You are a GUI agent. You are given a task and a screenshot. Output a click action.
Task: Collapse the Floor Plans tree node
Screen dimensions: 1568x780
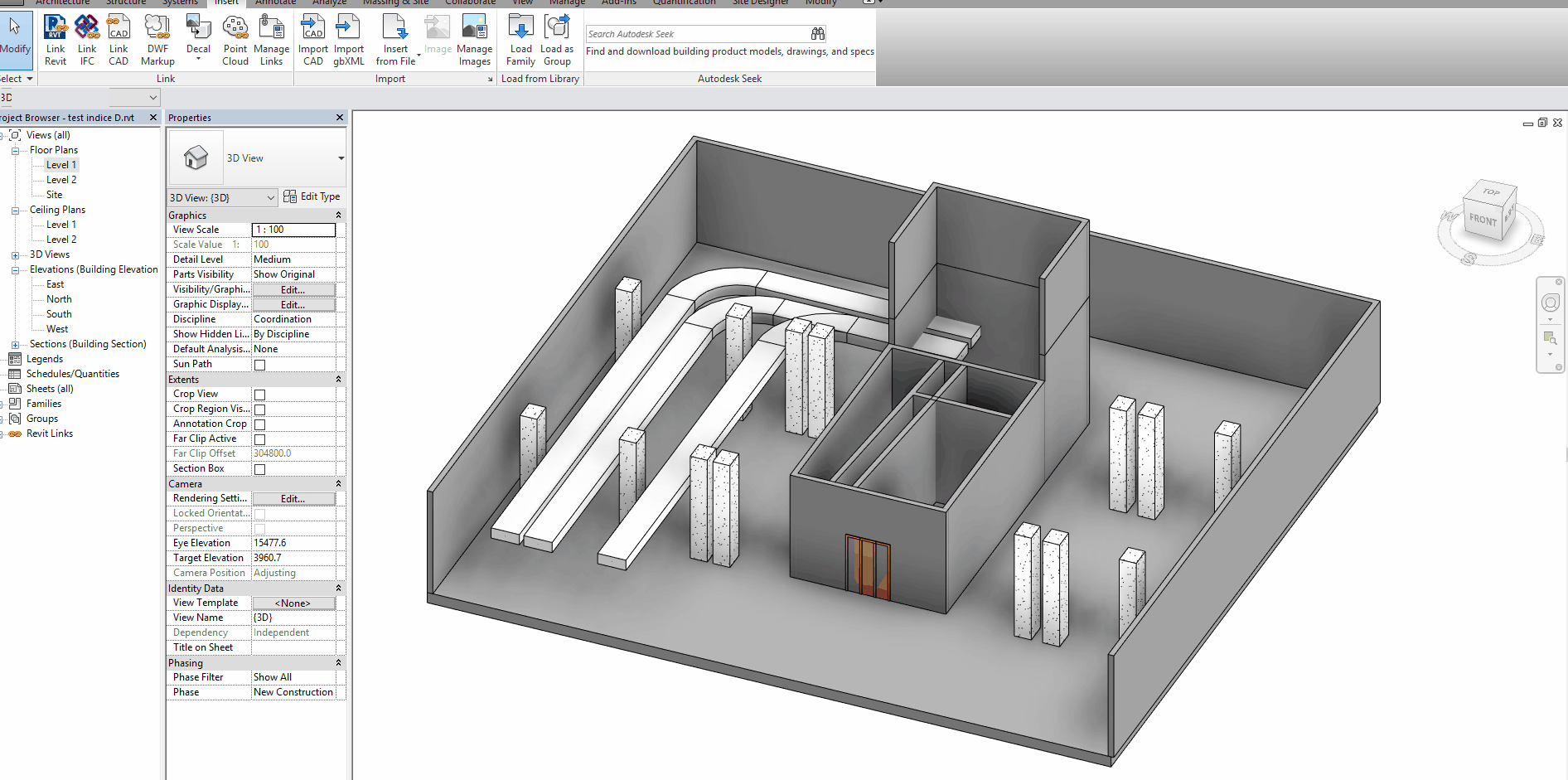[x=15, y=151]
